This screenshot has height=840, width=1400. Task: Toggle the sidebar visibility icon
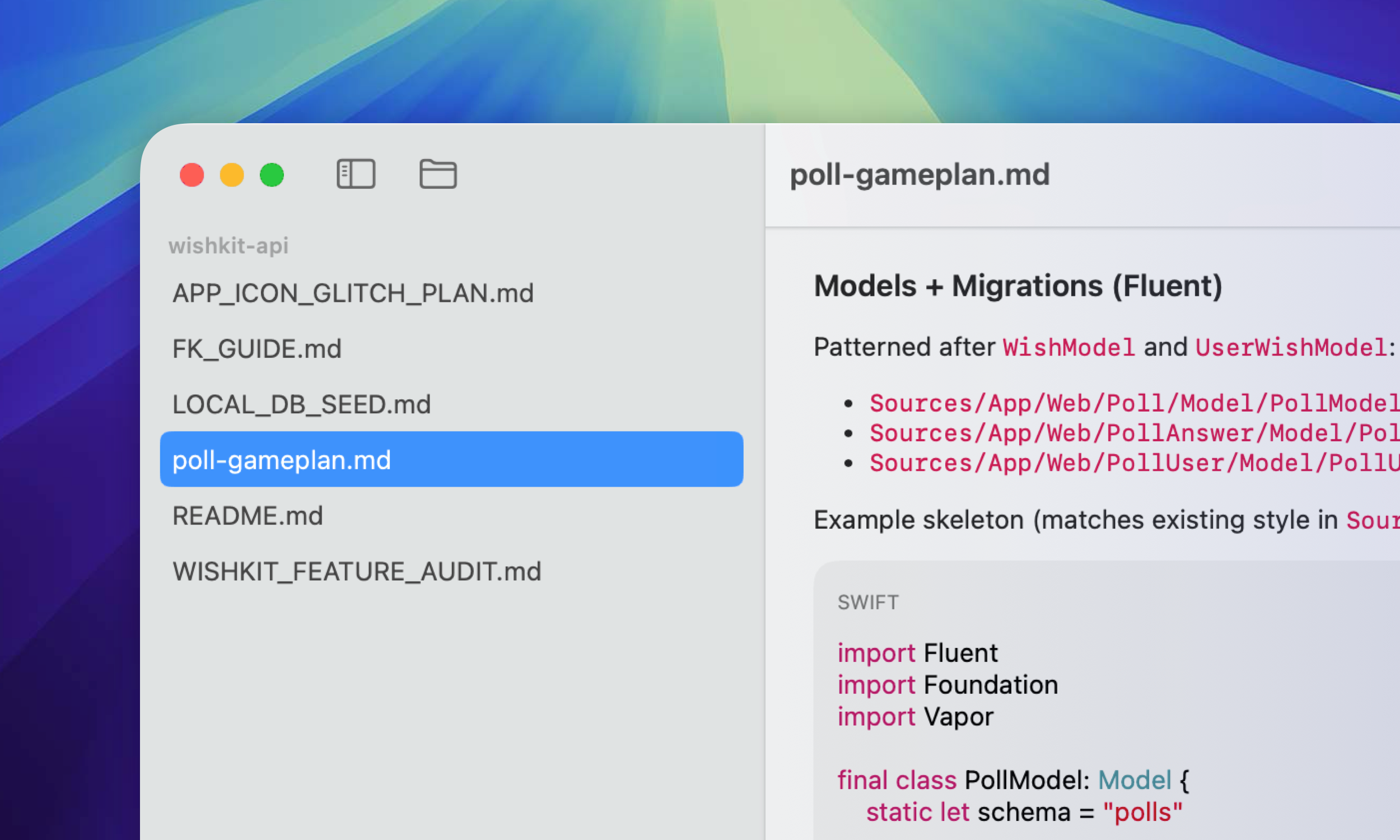(x=356, y=174)
